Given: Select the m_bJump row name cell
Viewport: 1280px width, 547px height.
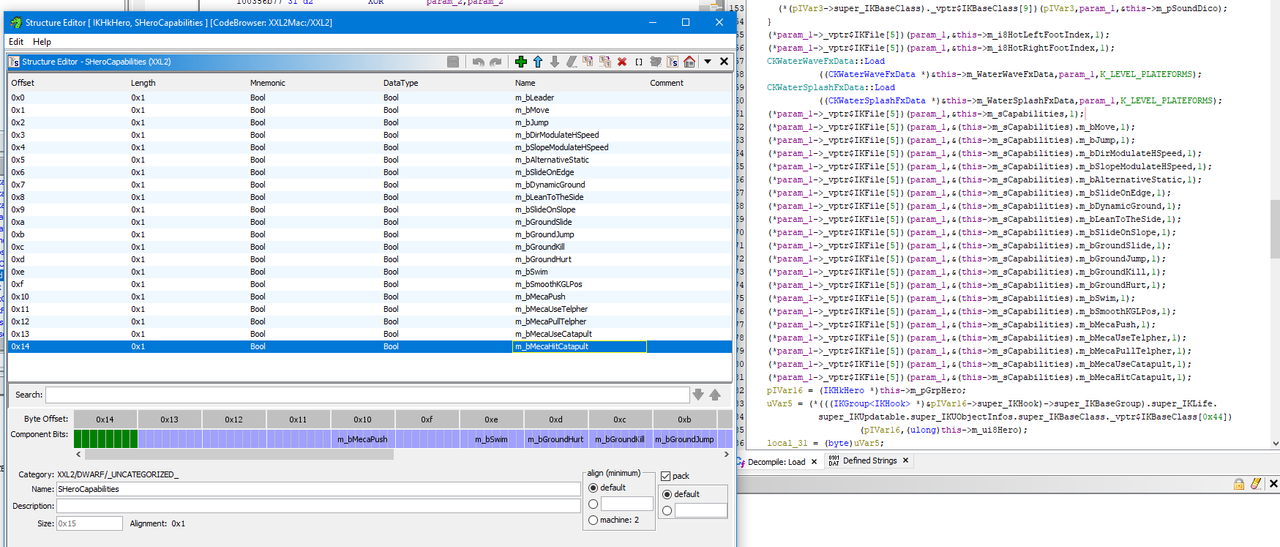Looking at the screenshot, I should (579, 122).
